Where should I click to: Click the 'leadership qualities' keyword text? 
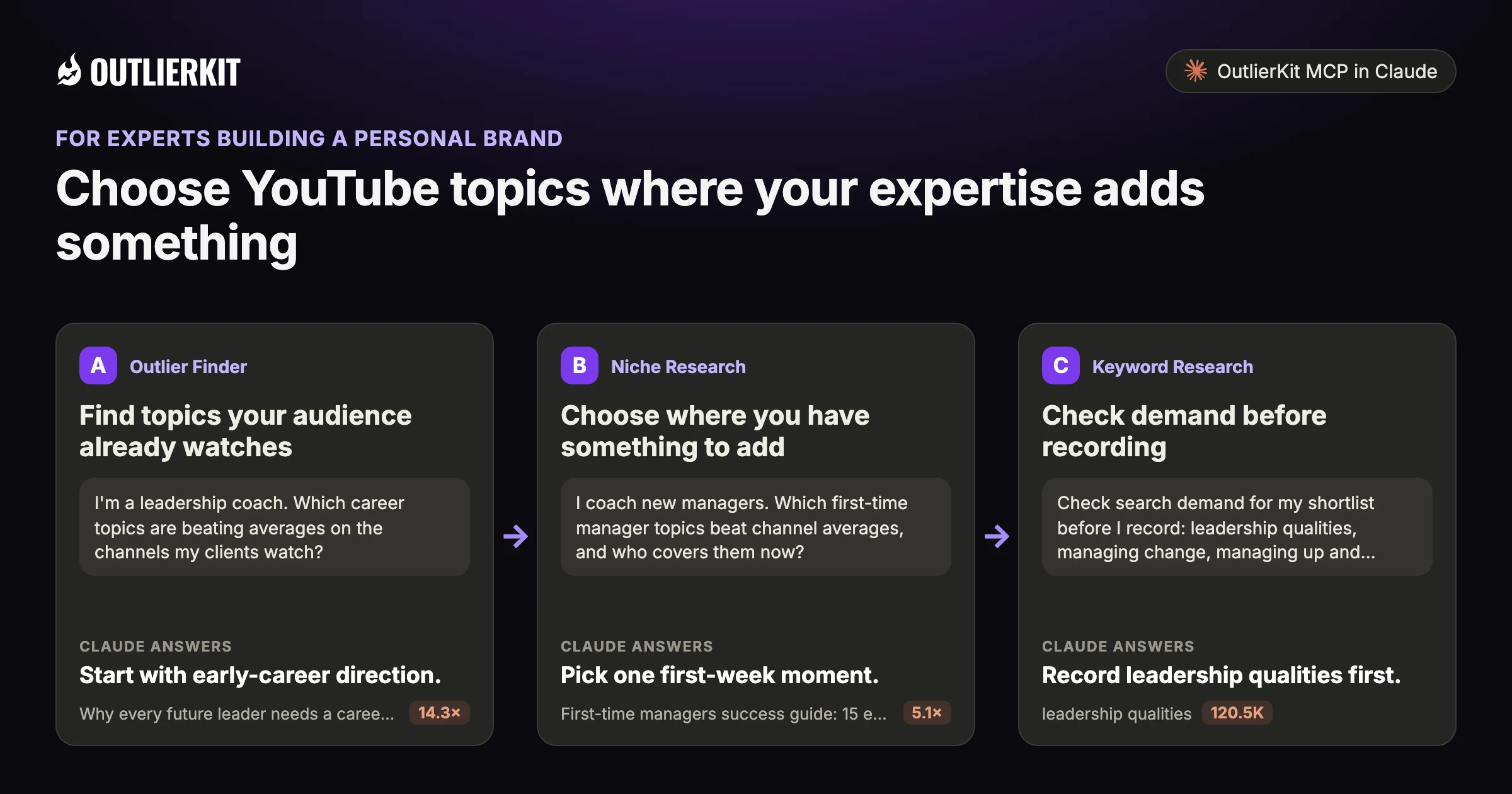(x=1117, y=713)
